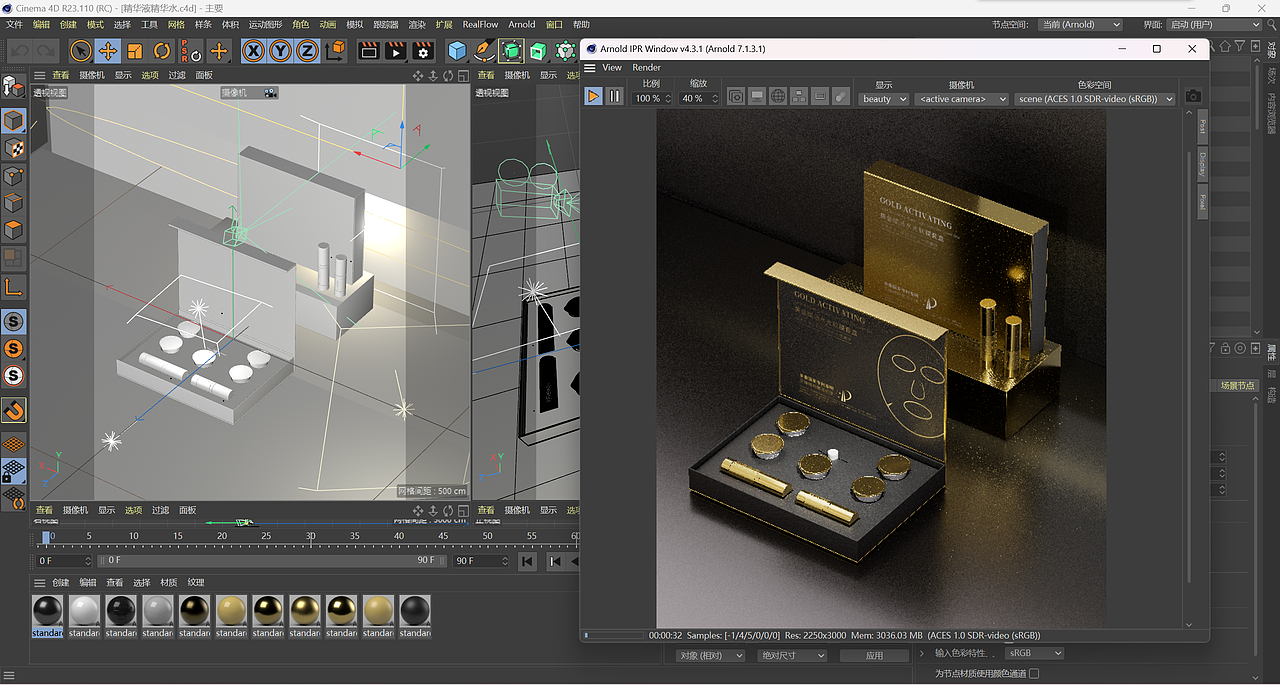Click the Make Editable icon

[13, 86]
